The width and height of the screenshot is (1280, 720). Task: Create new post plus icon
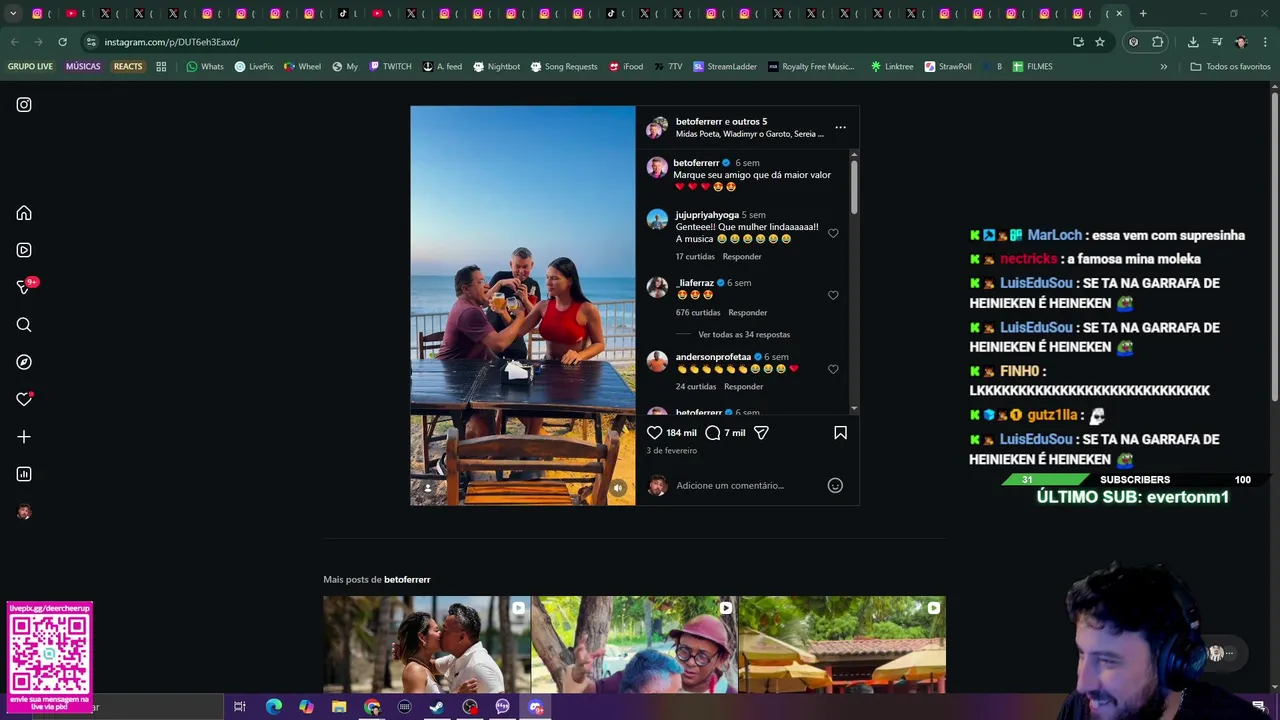[x=24, y=437]
